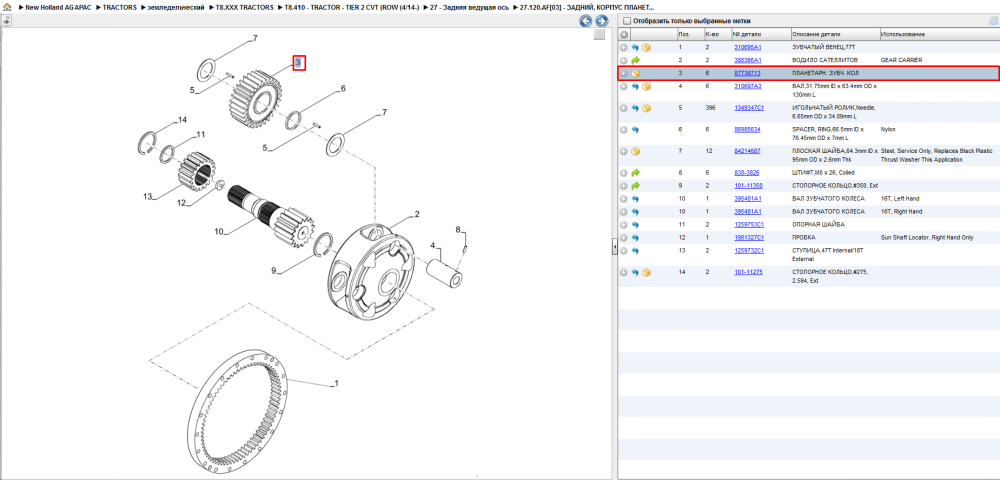Click the green arrow icon for part 388366A1
The width and height of the screenshot is (1000, 480).
[x=635, y=60]
